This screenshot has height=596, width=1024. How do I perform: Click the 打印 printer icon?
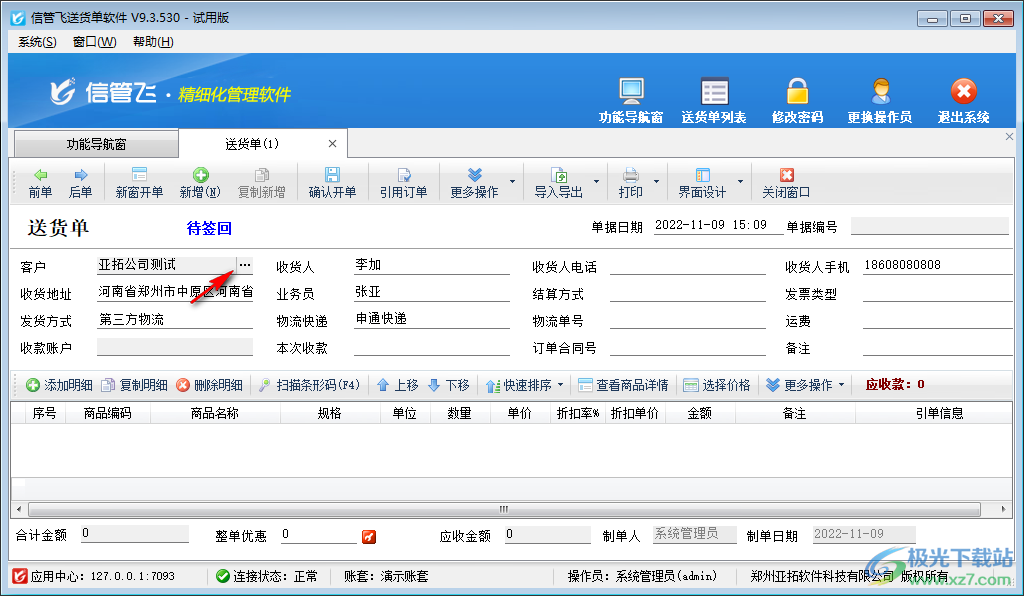pyautogui.click(x=630, y=183)
